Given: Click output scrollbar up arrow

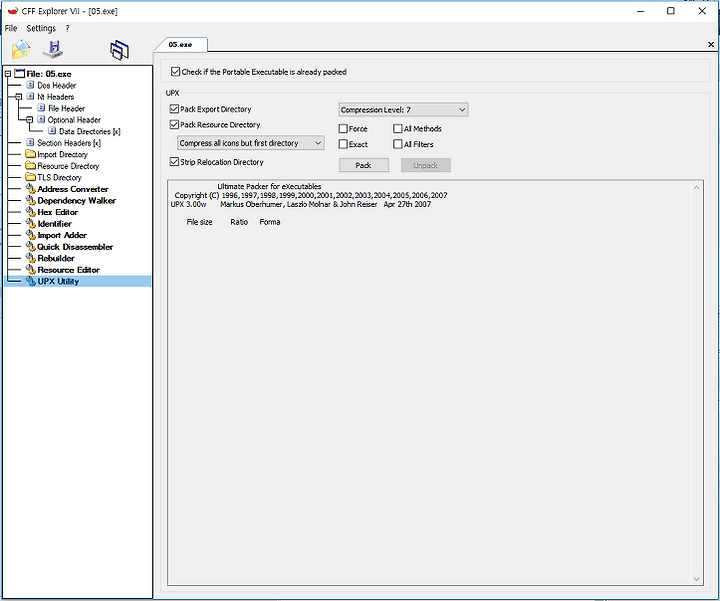Looking at the screenshot, I should pos(697,187).
